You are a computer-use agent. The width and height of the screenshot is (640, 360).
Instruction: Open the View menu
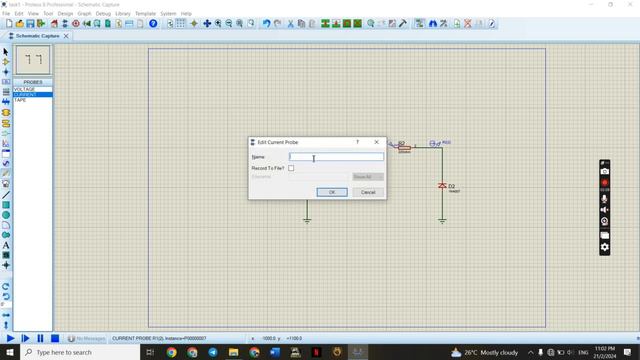(33, 13)
